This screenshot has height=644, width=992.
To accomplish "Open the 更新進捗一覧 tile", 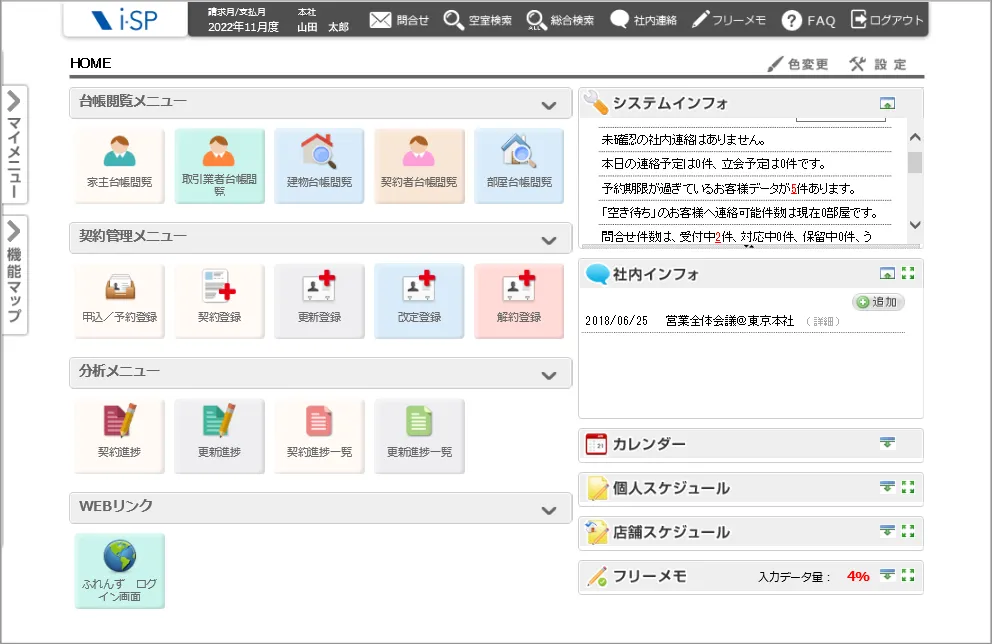I will click(419, 436).
